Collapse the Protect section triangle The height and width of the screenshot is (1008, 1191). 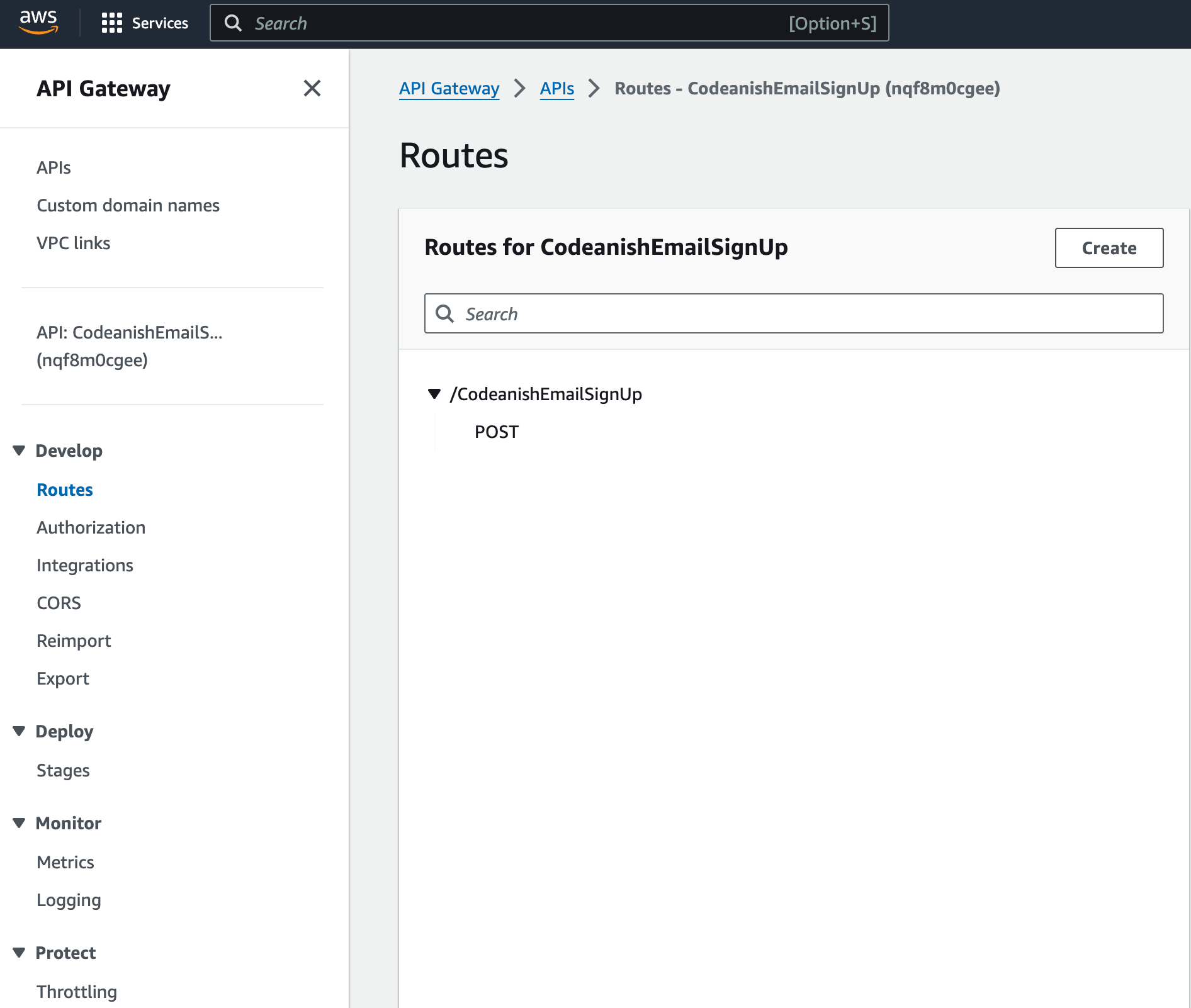pos(19,953)
